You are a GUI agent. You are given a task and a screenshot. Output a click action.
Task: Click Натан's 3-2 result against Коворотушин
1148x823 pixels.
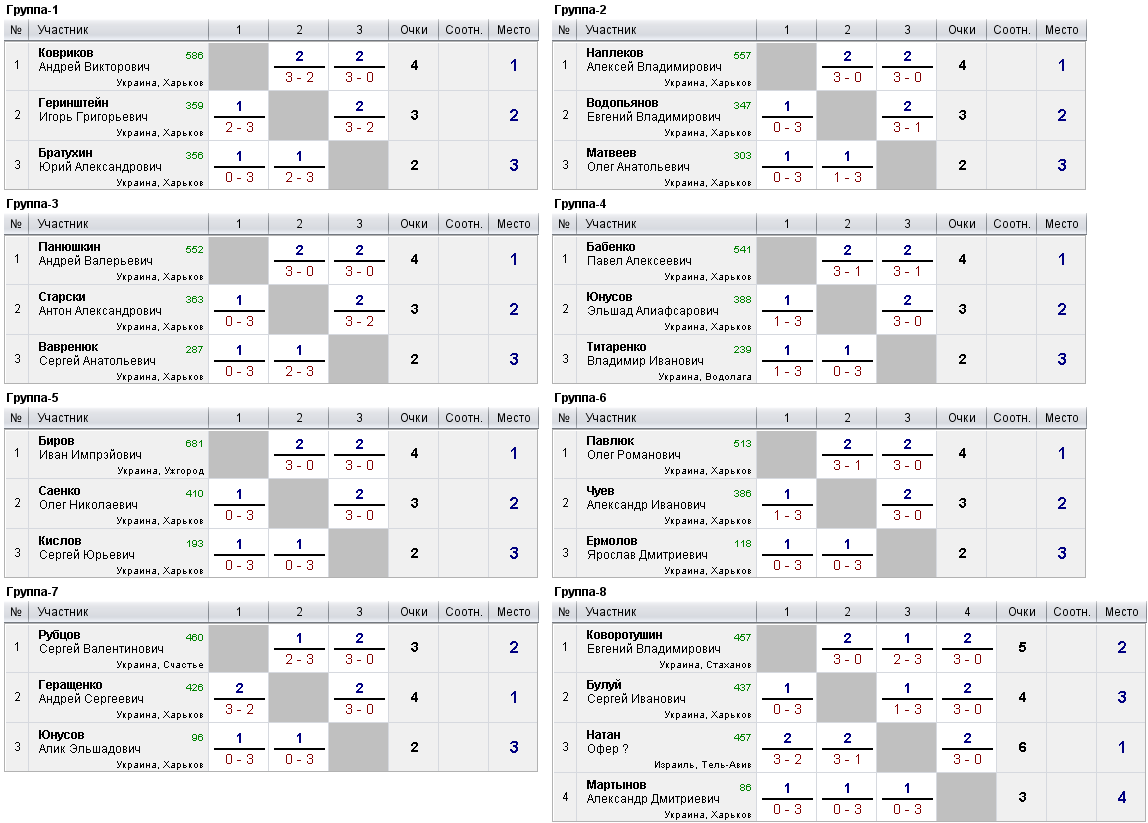[787, 748]
